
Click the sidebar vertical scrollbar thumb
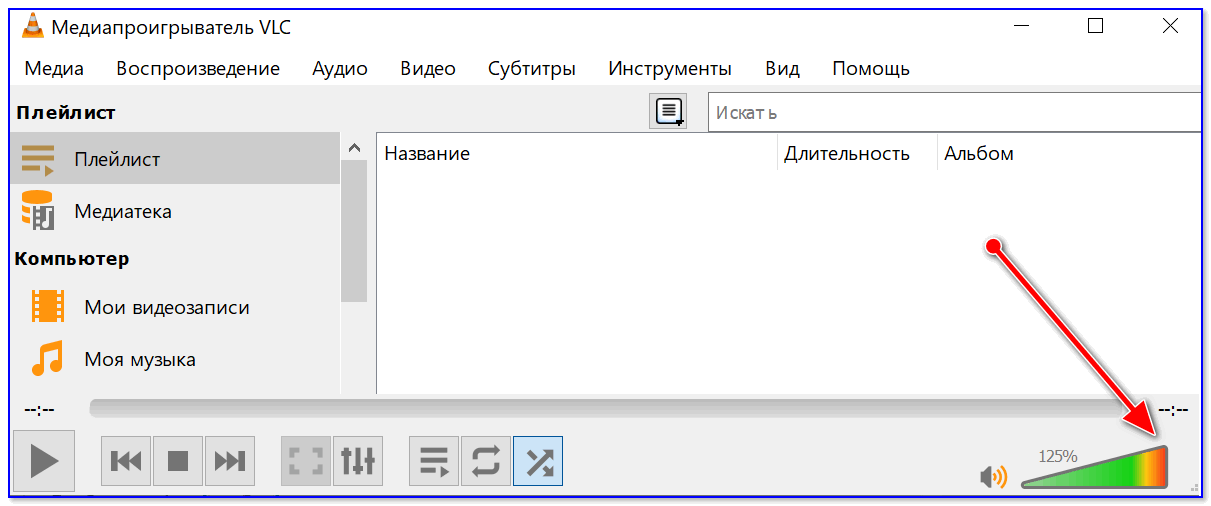(x=354, y=231)
